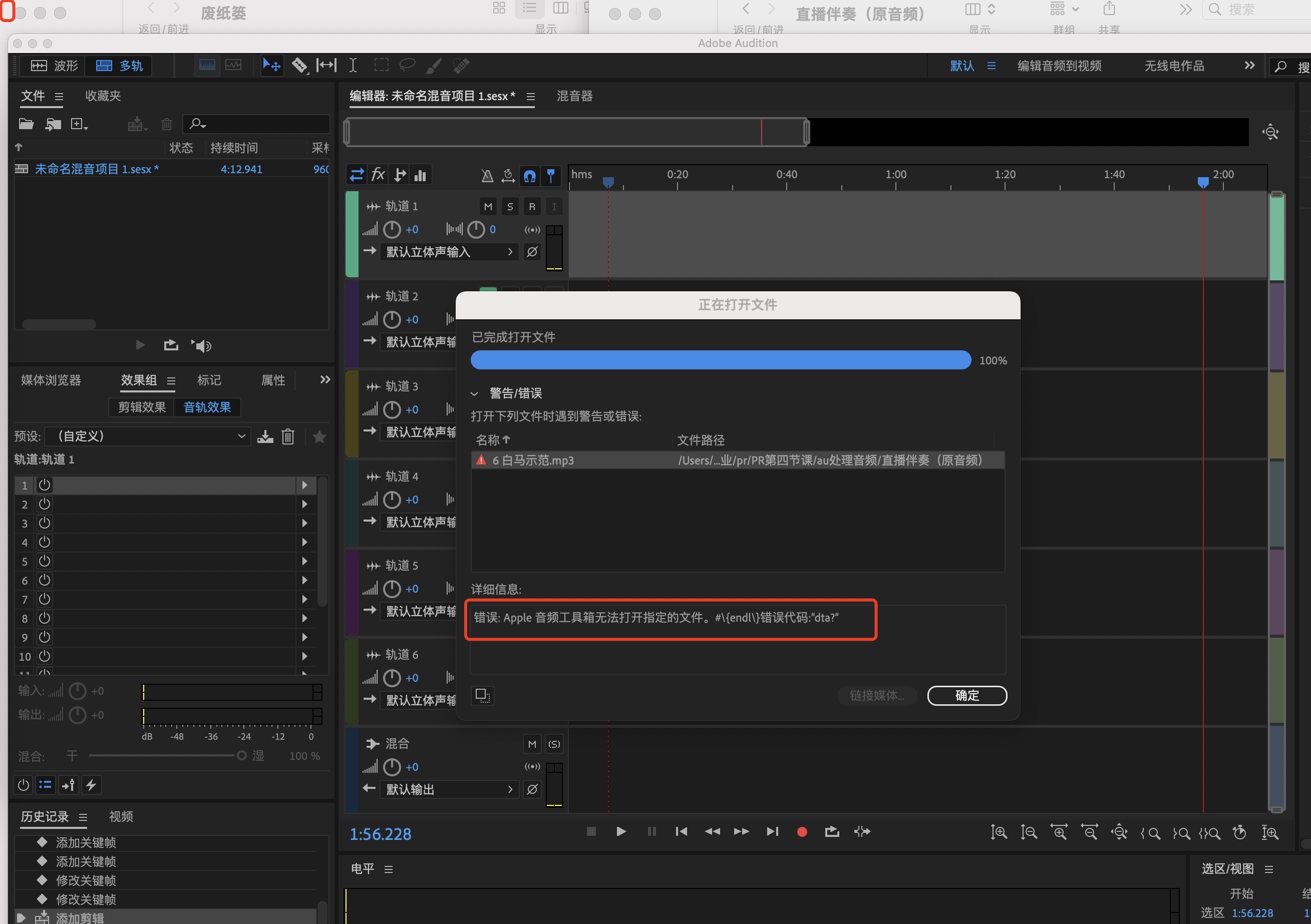Toggle the metronome icon
This screenshot has height=924, width=1311.
click(487, 176)
